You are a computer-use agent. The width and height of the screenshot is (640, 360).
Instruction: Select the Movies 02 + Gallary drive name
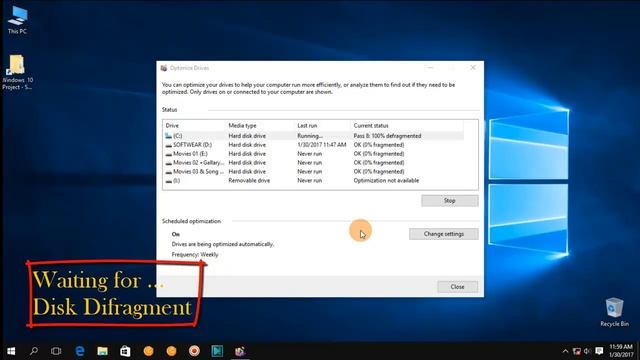tap(198, 163)
